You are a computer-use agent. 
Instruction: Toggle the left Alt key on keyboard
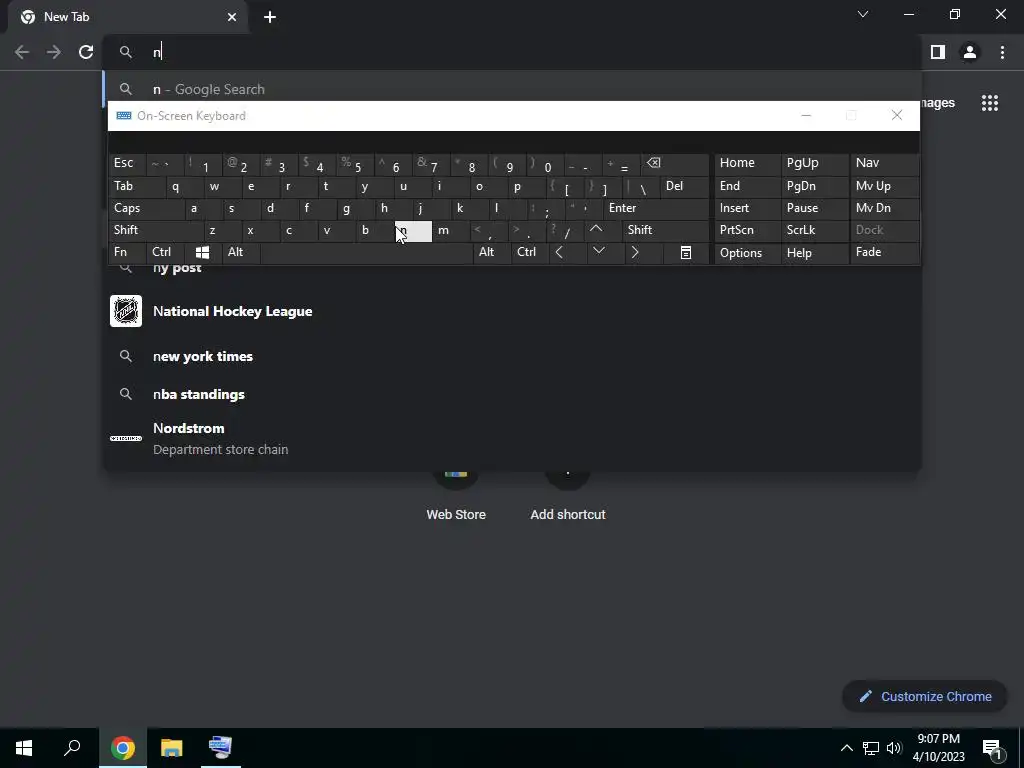(241, 253)
